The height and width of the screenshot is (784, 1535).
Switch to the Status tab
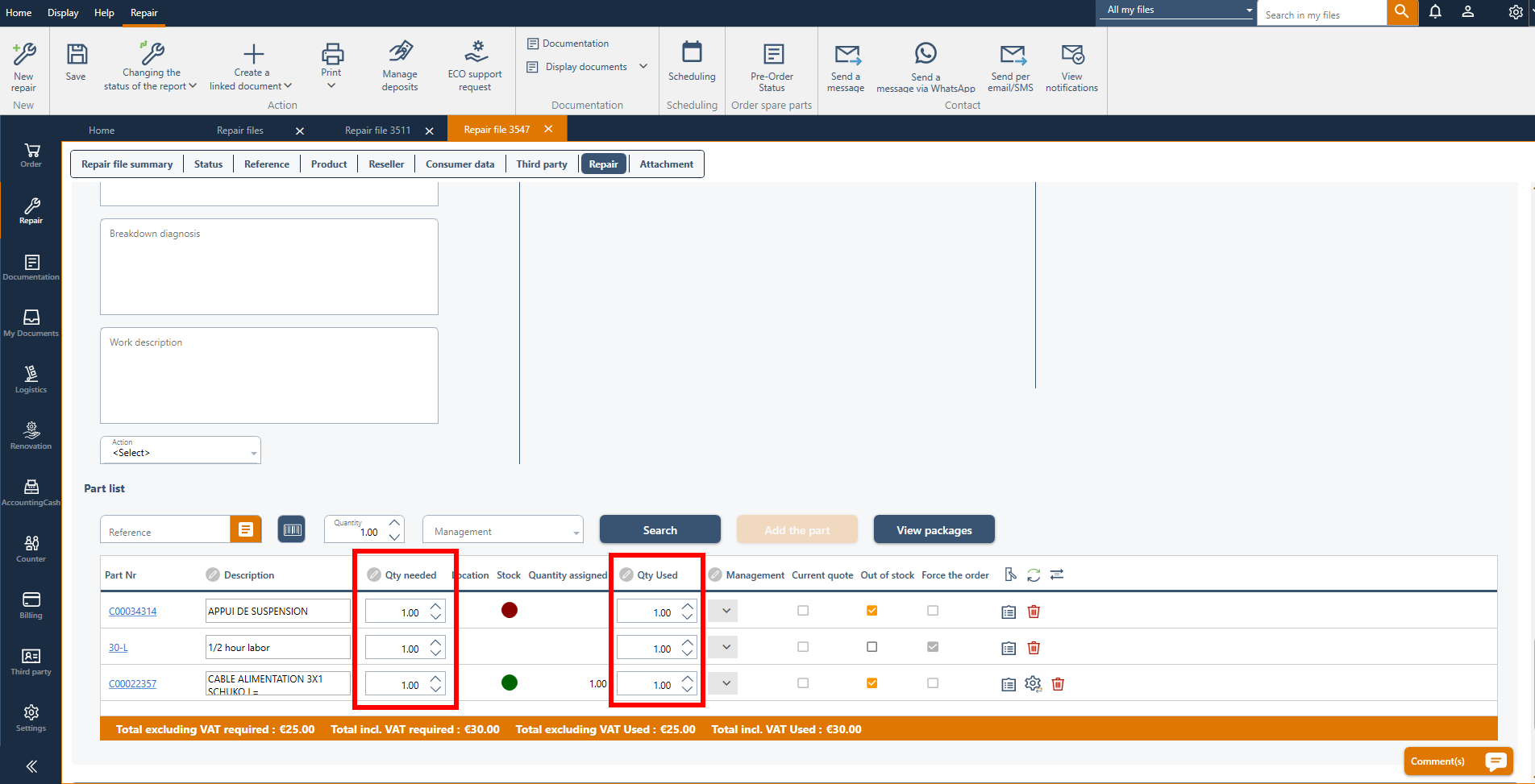click(208, 164)
